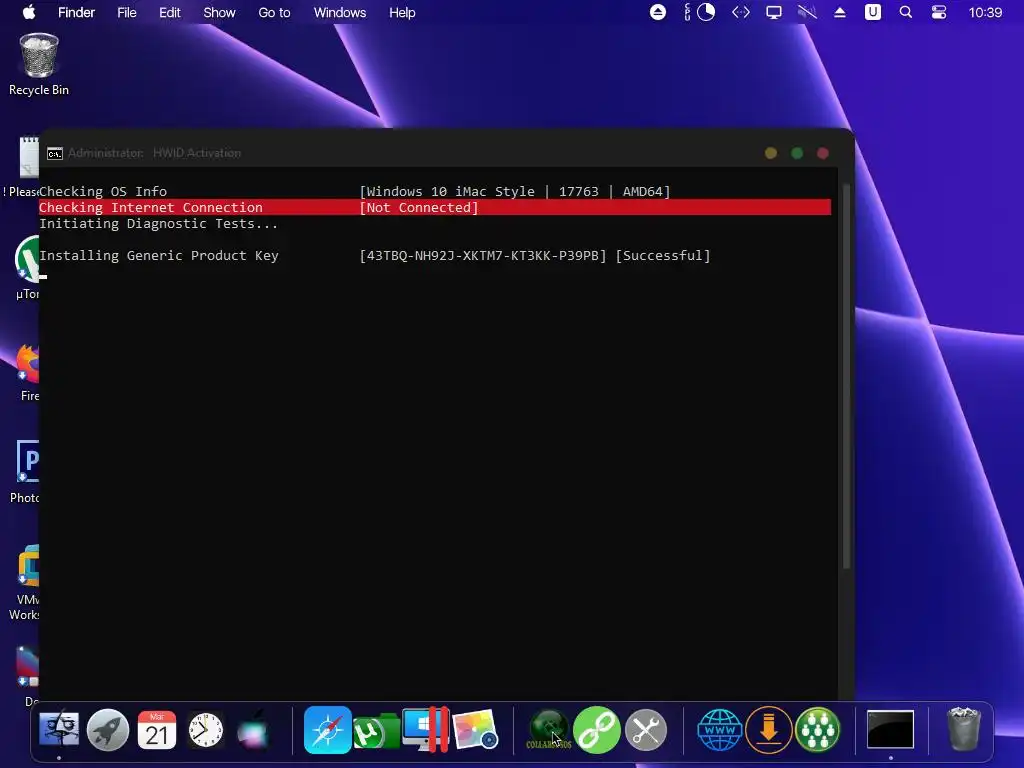Open the Clock icon in dock
Image resolution: width=1024 pixels, height=768 pixels.
[x=206, y=729]
